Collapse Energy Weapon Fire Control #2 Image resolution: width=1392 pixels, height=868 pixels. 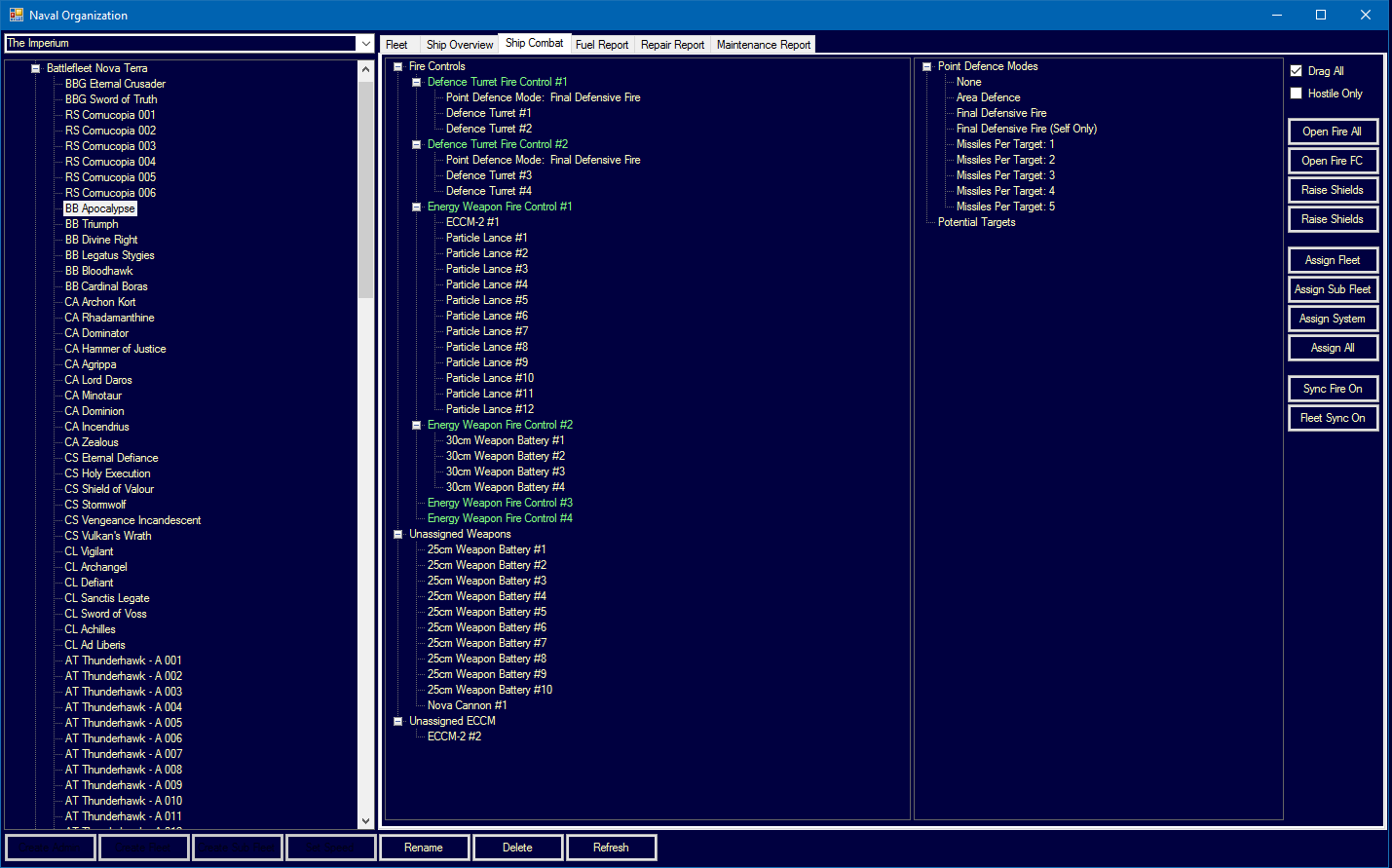[x=416, y=425]
